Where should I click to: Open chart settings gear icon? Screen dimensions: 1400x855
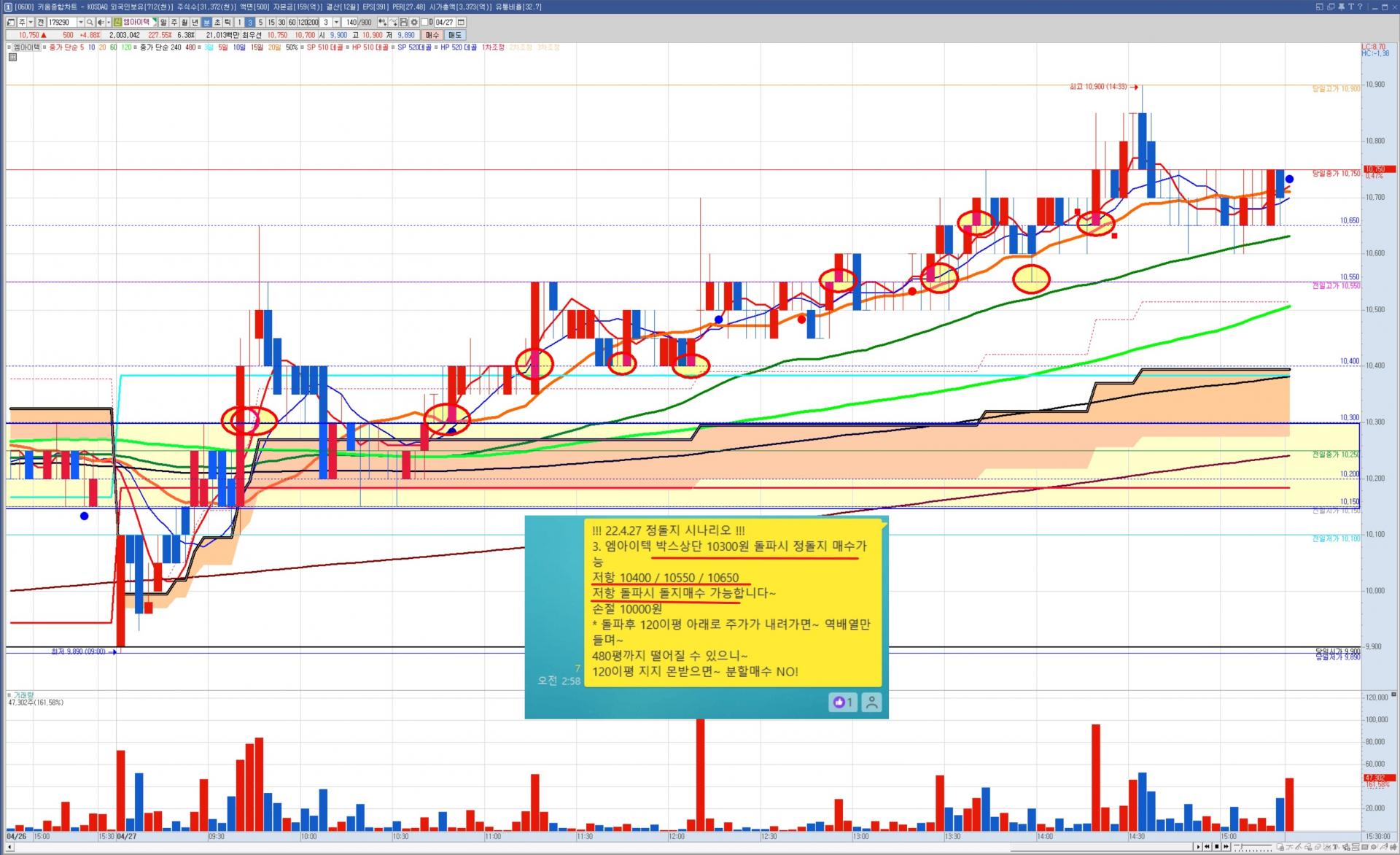pyautogui.click(x=414, y=23)
